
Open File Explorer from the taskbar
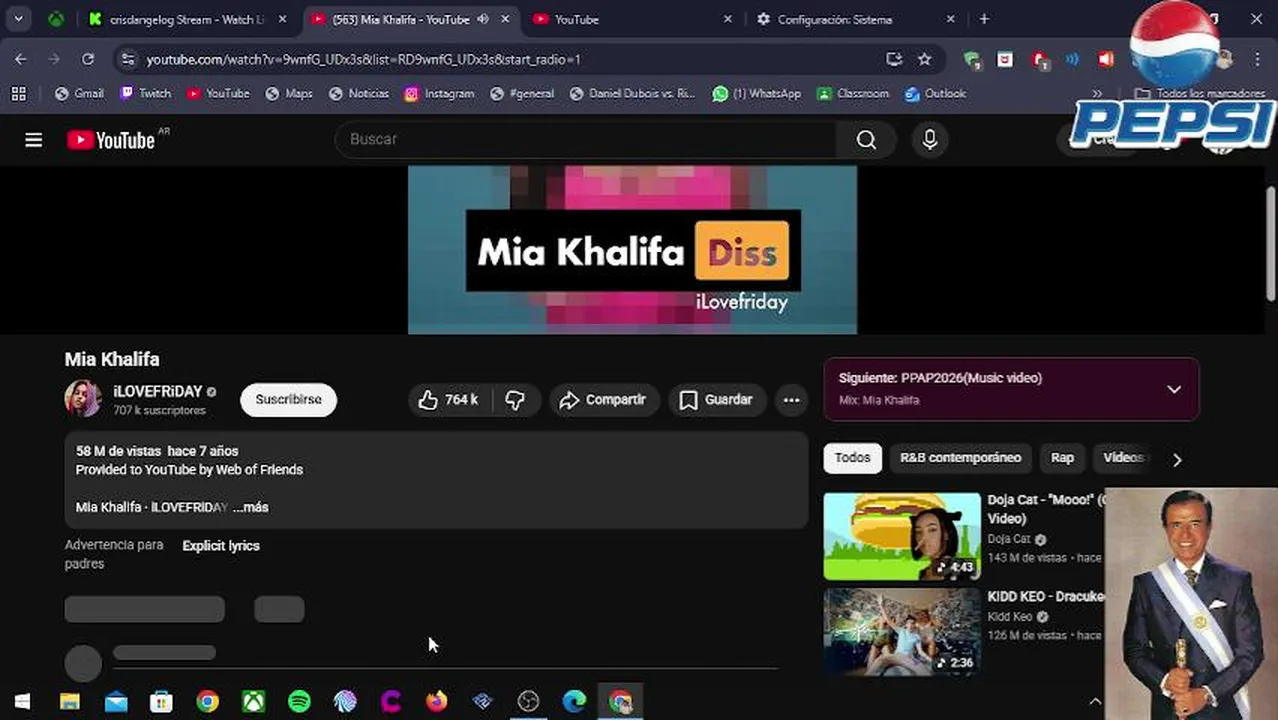click(69, 702)
